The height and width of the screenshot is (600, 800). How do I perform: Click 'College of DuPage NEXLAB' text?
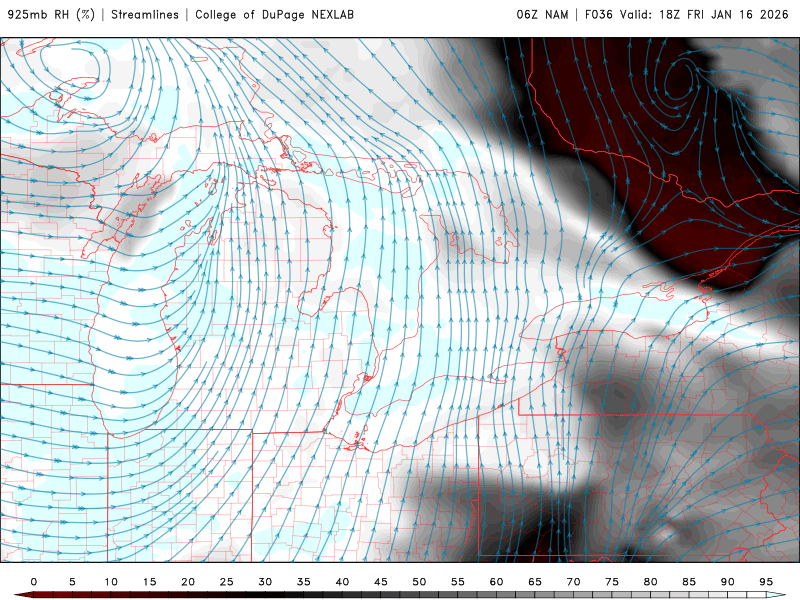(x=274, y=15)
